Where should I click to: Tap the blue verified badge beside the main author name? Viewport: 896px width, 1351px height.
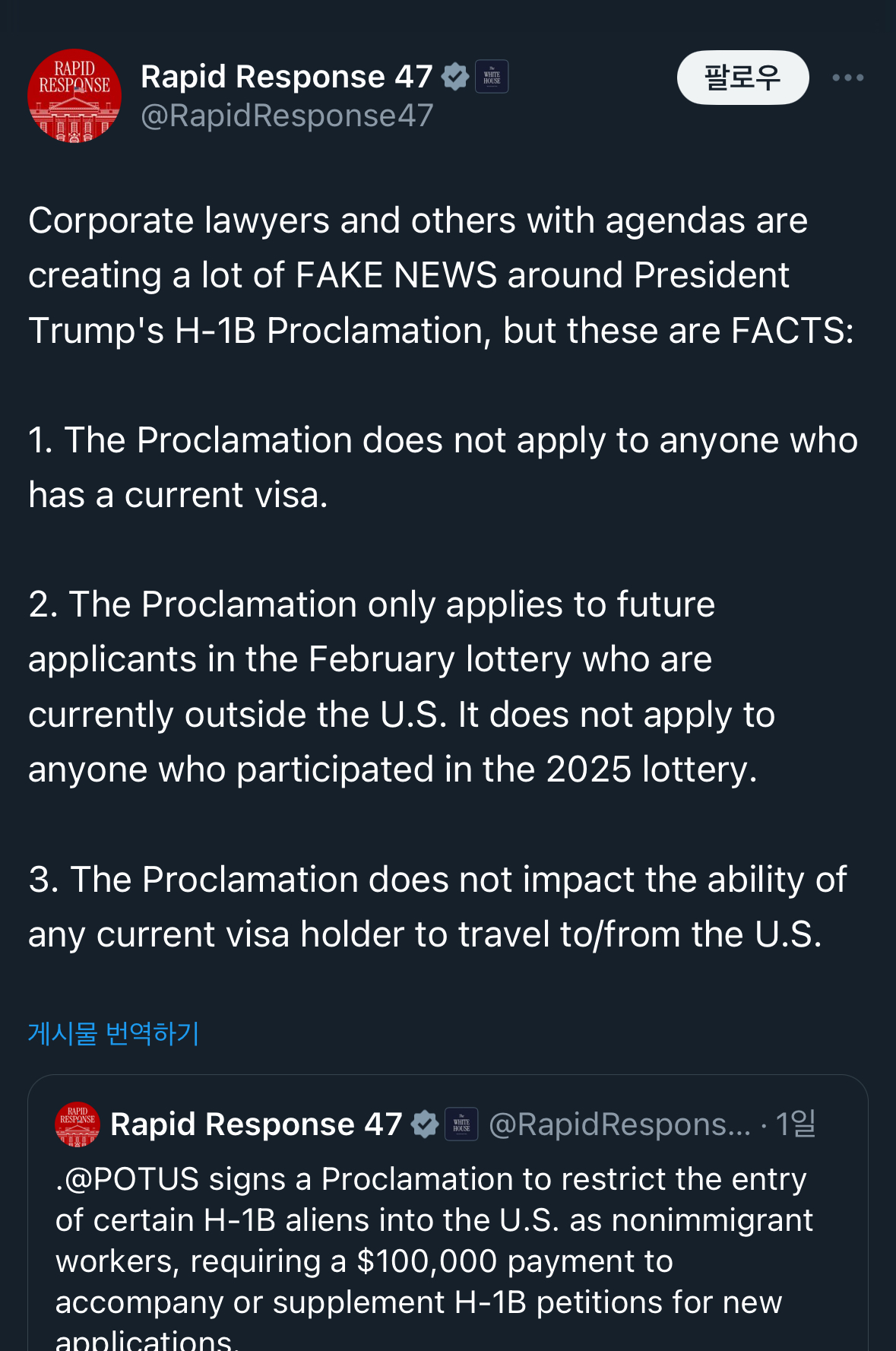[x=454, y=77]
